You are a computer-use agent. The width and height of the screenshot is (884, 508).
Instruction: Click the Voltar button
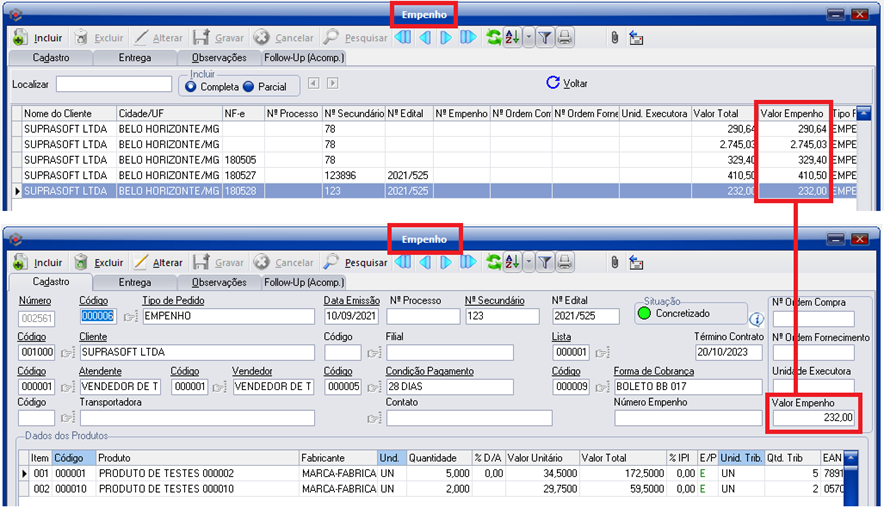click(567, 83)
